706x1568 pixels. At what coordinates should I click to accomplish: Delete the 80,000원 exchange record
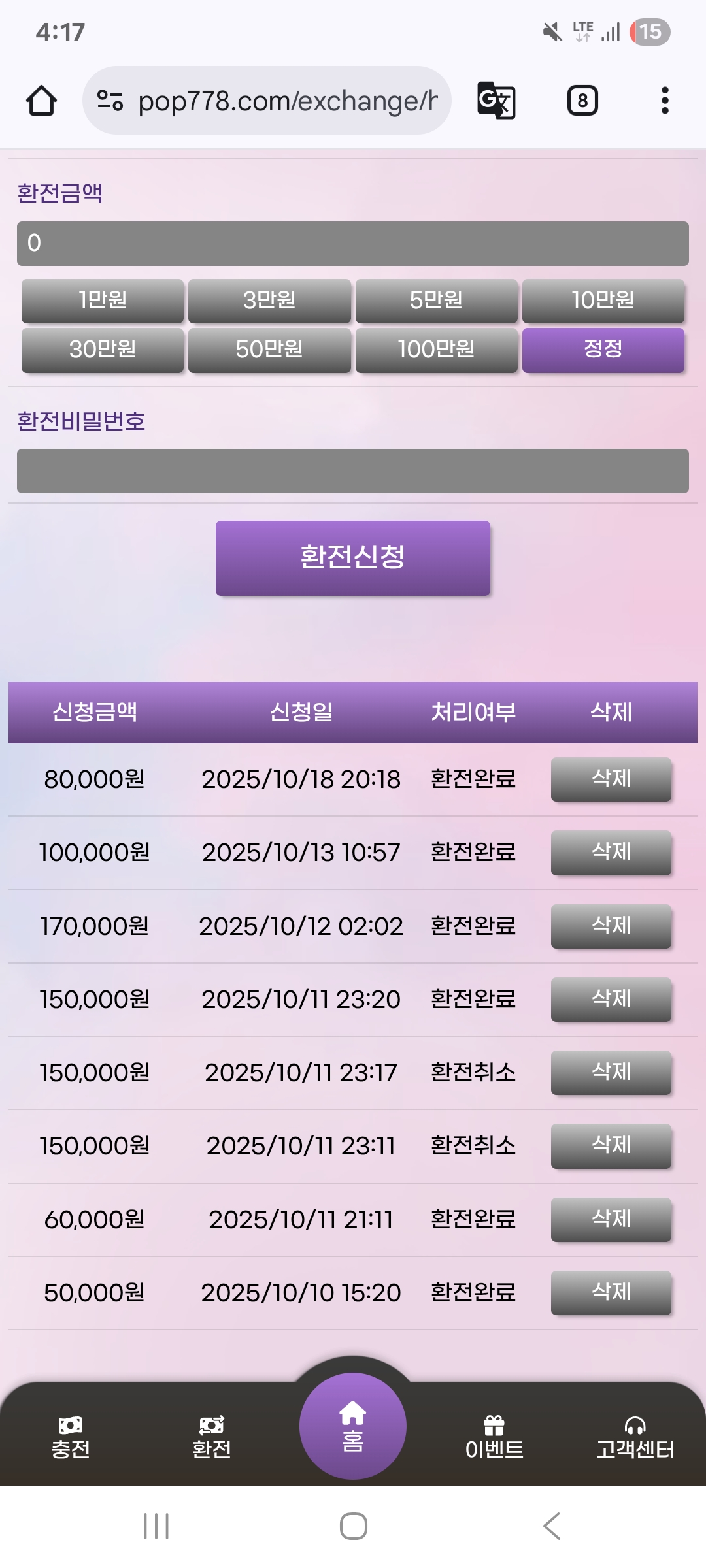[611, 779]
